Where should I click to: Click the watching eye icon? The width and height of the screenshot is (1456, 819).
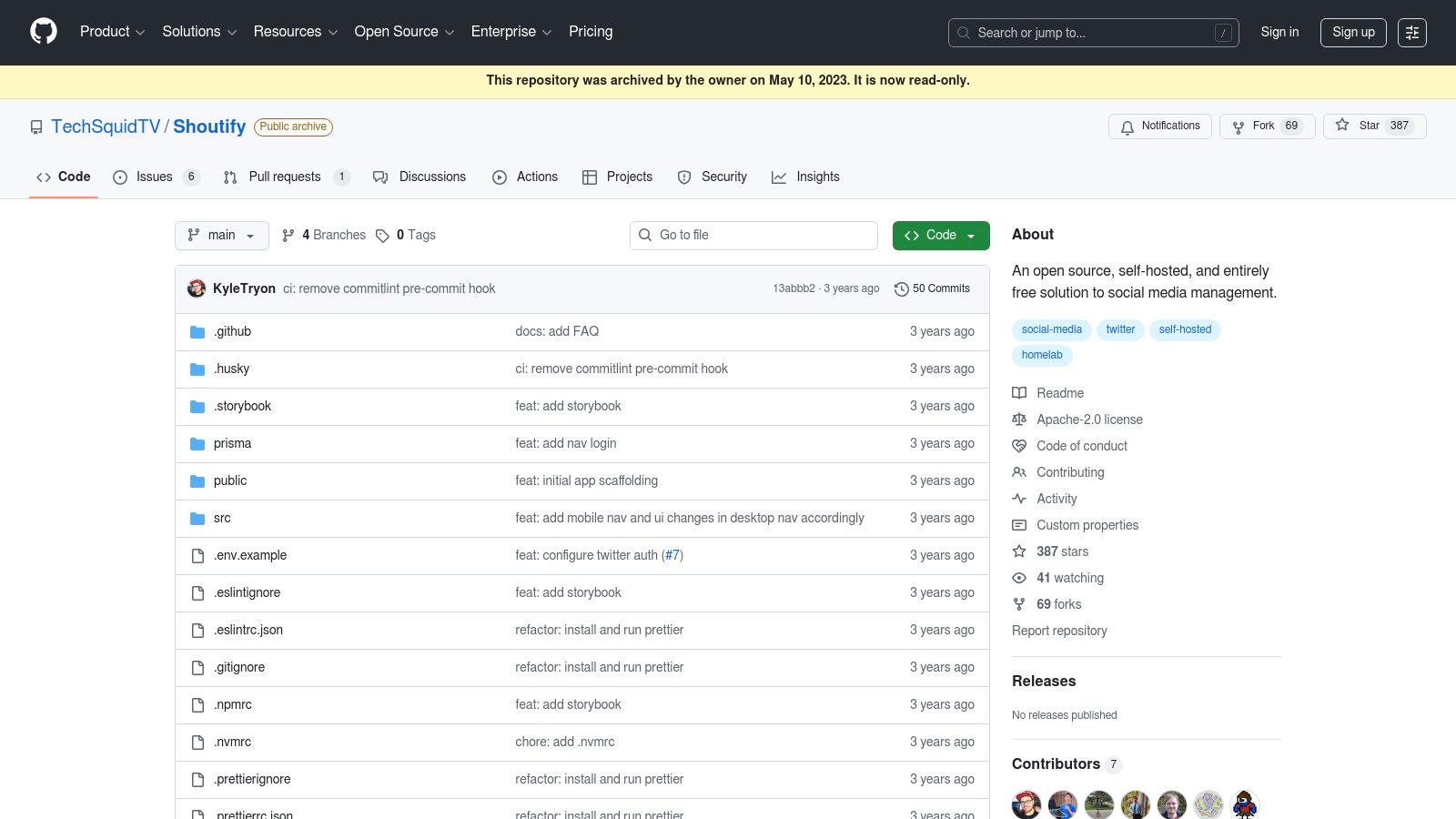pos(1019,578)
